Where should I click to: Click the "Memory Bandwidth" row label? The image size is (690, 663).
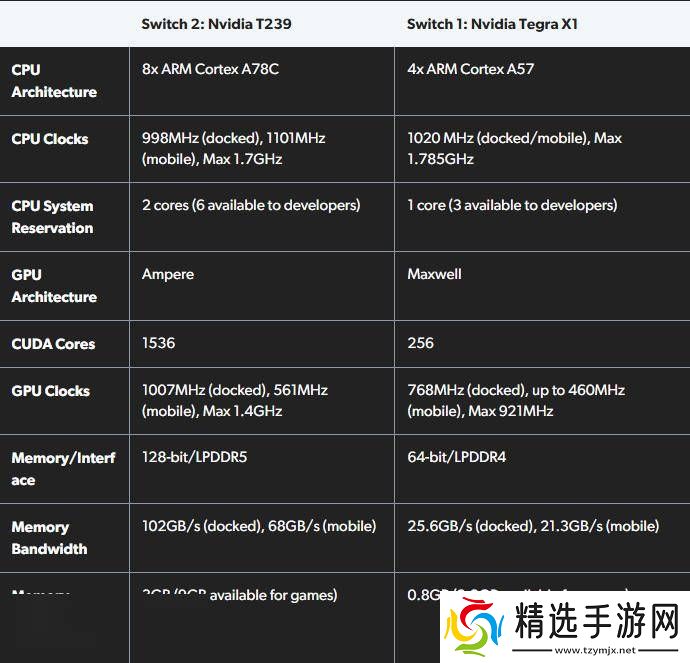pyautogui.click(x=49, y=538)
